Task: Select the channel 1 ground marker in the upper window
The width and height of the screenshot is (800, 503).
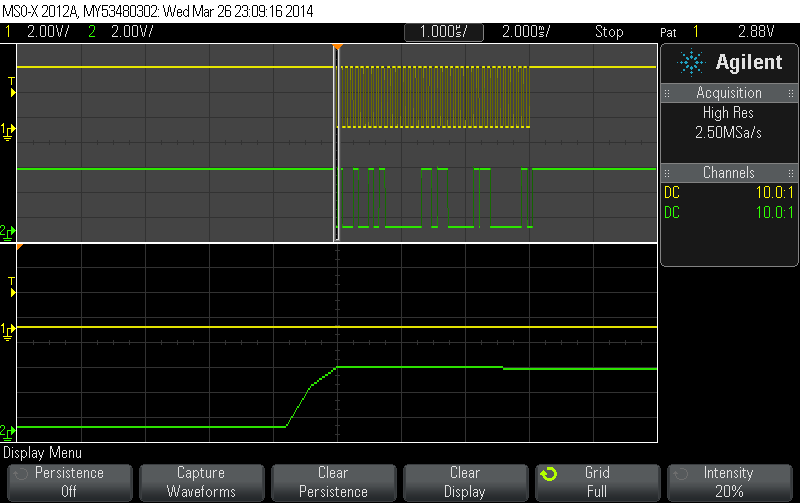Action: pos(9,130)
